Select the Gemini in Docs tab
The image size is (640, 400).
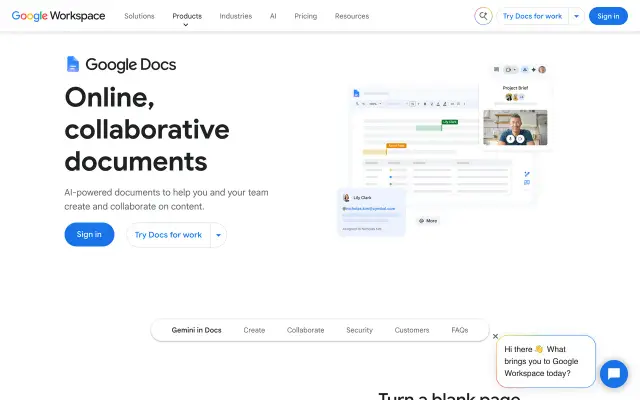(196, 330)
